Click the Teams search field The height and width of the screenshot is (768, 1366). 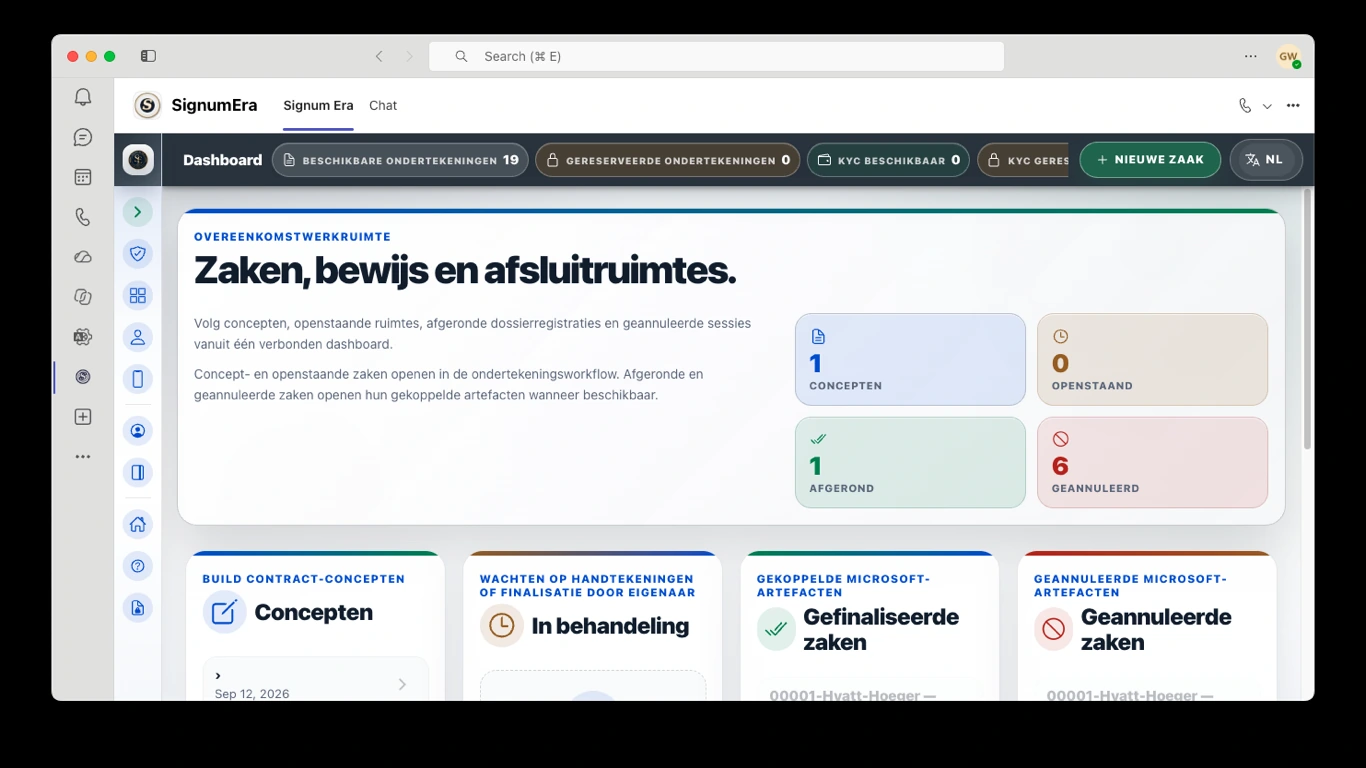coord(716,56)
